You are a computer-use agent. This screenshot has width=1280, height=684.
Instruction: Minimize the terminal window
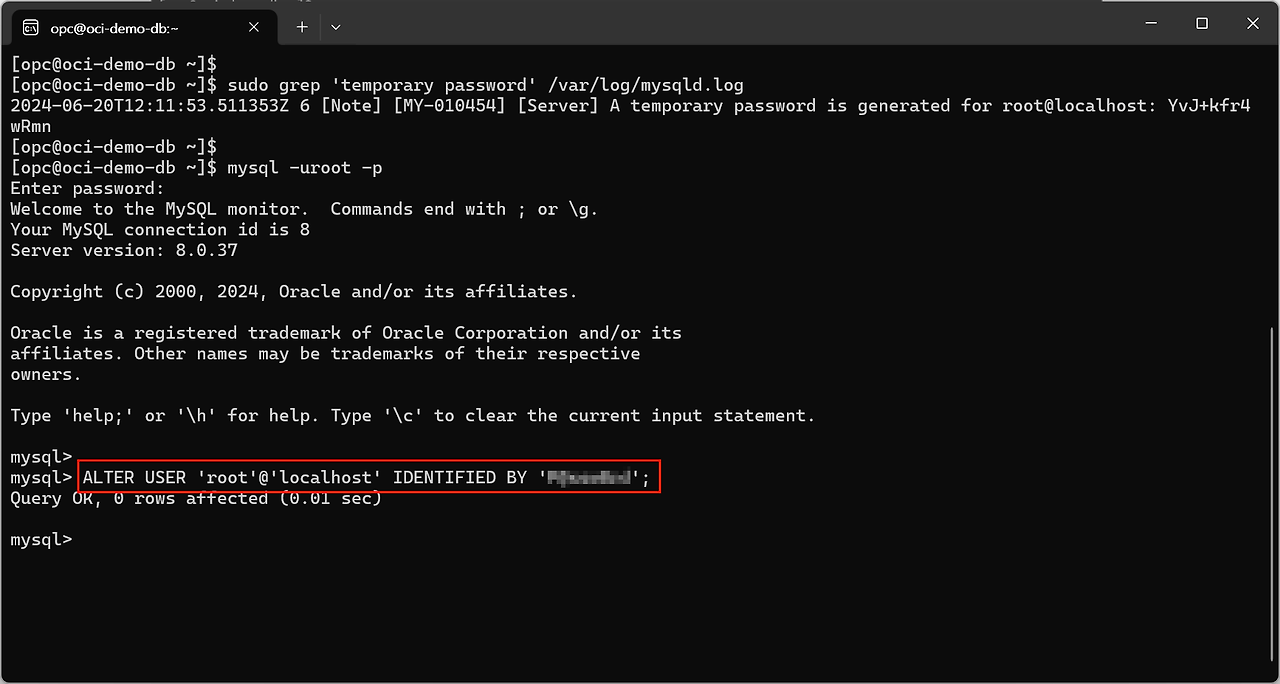pyautogui.click(x=1147, y=23)
